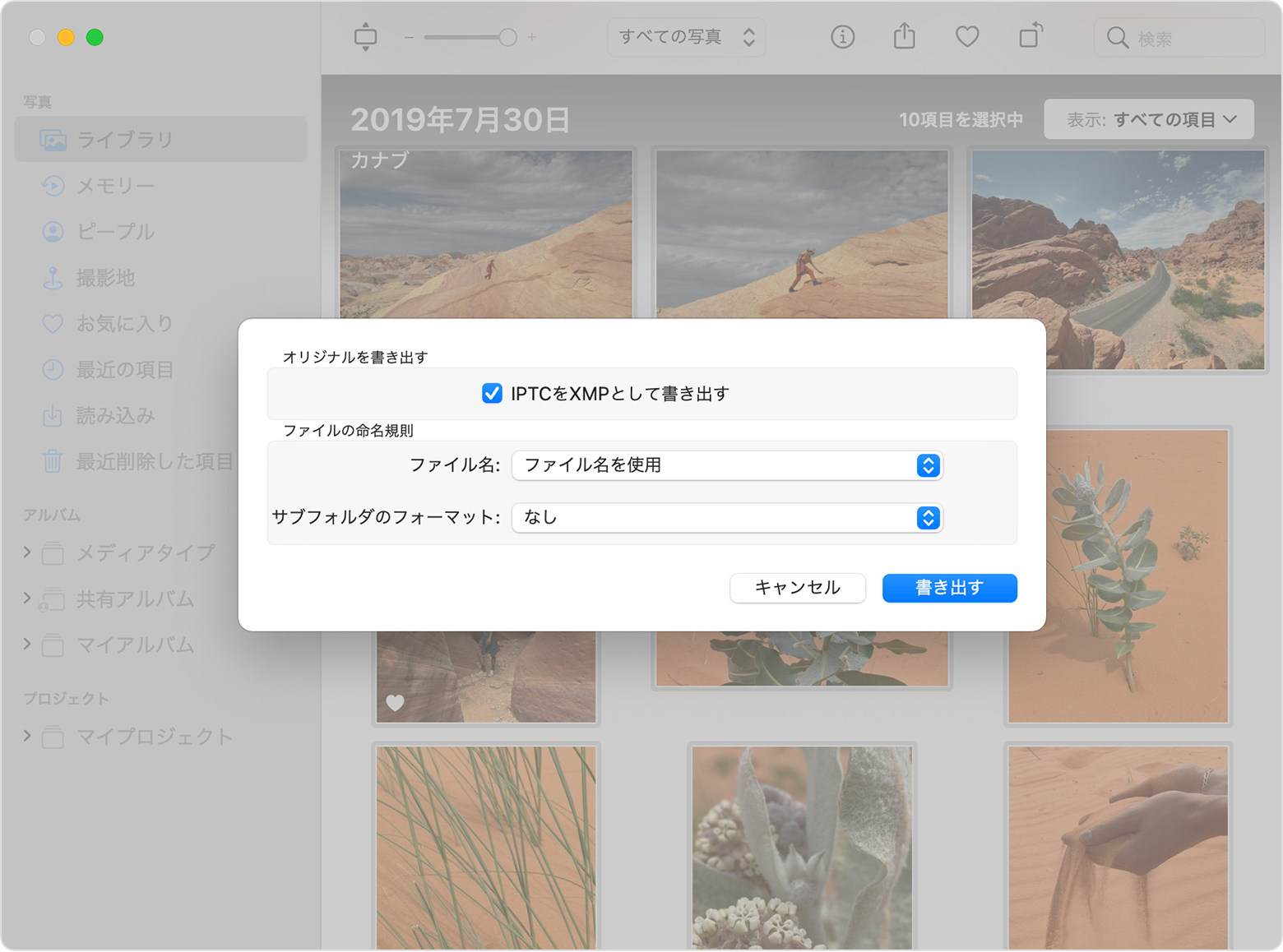Open ピープル in the sidebar

tap(115, 232)
